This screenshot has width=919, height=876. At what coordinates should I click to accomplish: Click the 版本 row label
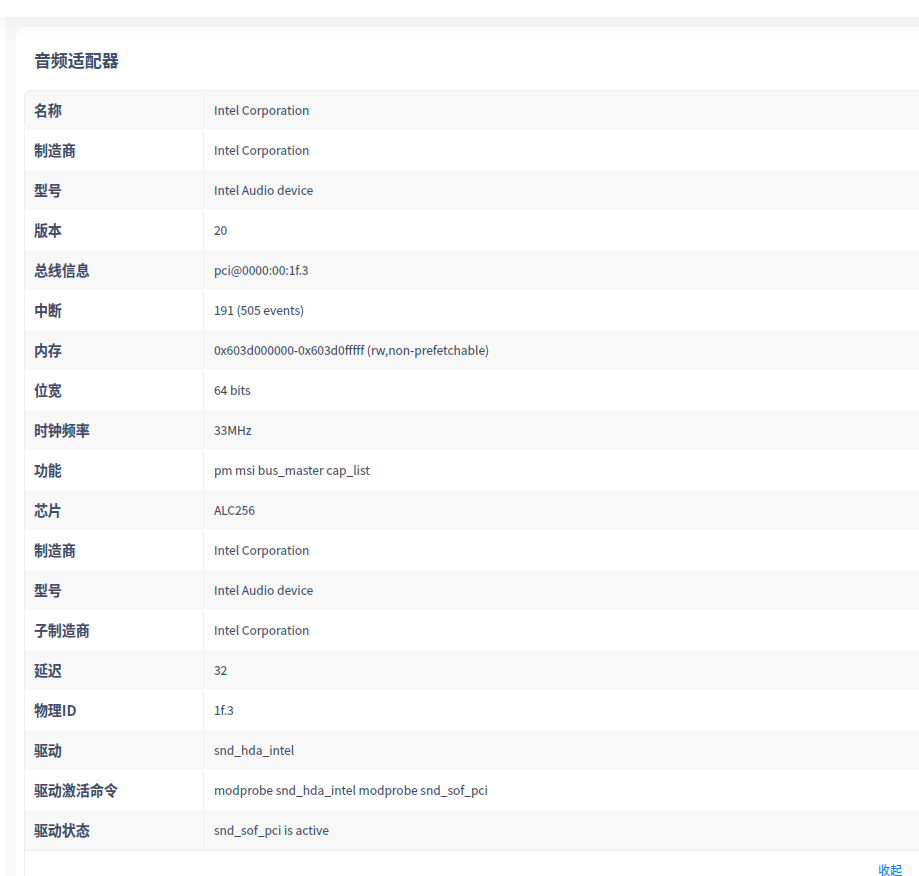[x=48, y=231]
